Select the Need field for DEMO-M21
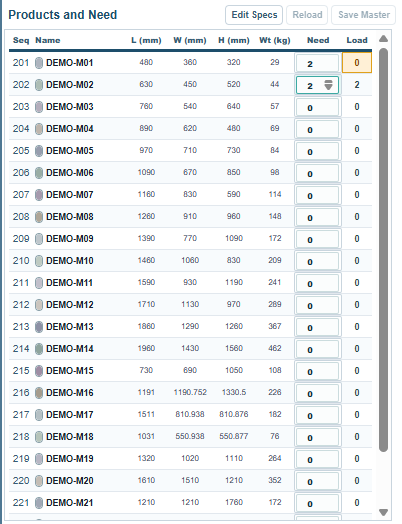 [x=317, y=503]
